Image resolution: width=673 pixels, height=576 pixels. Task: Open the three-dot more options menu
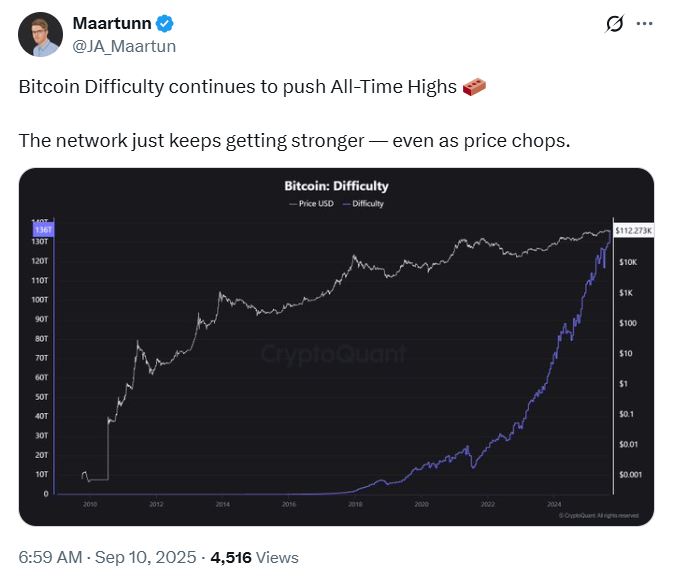point(645,23)
